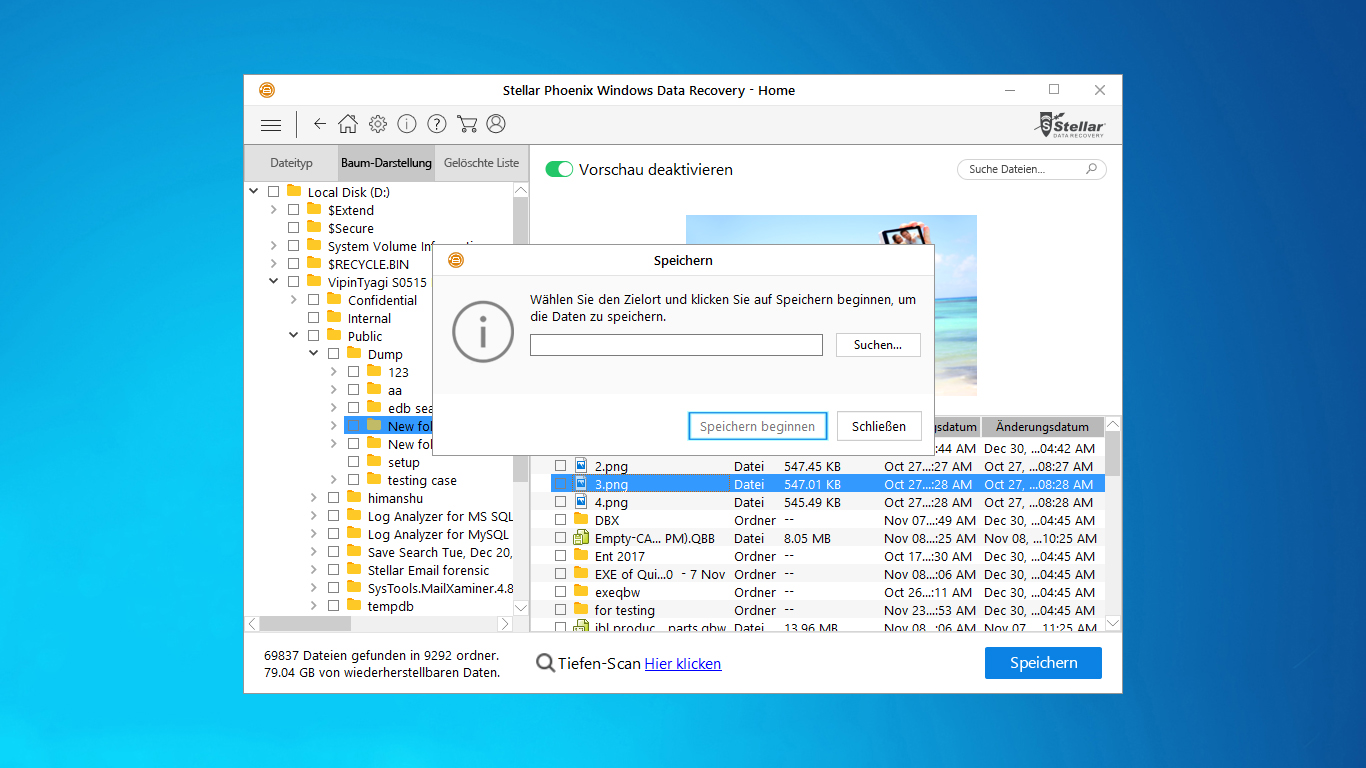
Task: Open the user account icon
Action: pyautogui.click(x=496, y=124)
